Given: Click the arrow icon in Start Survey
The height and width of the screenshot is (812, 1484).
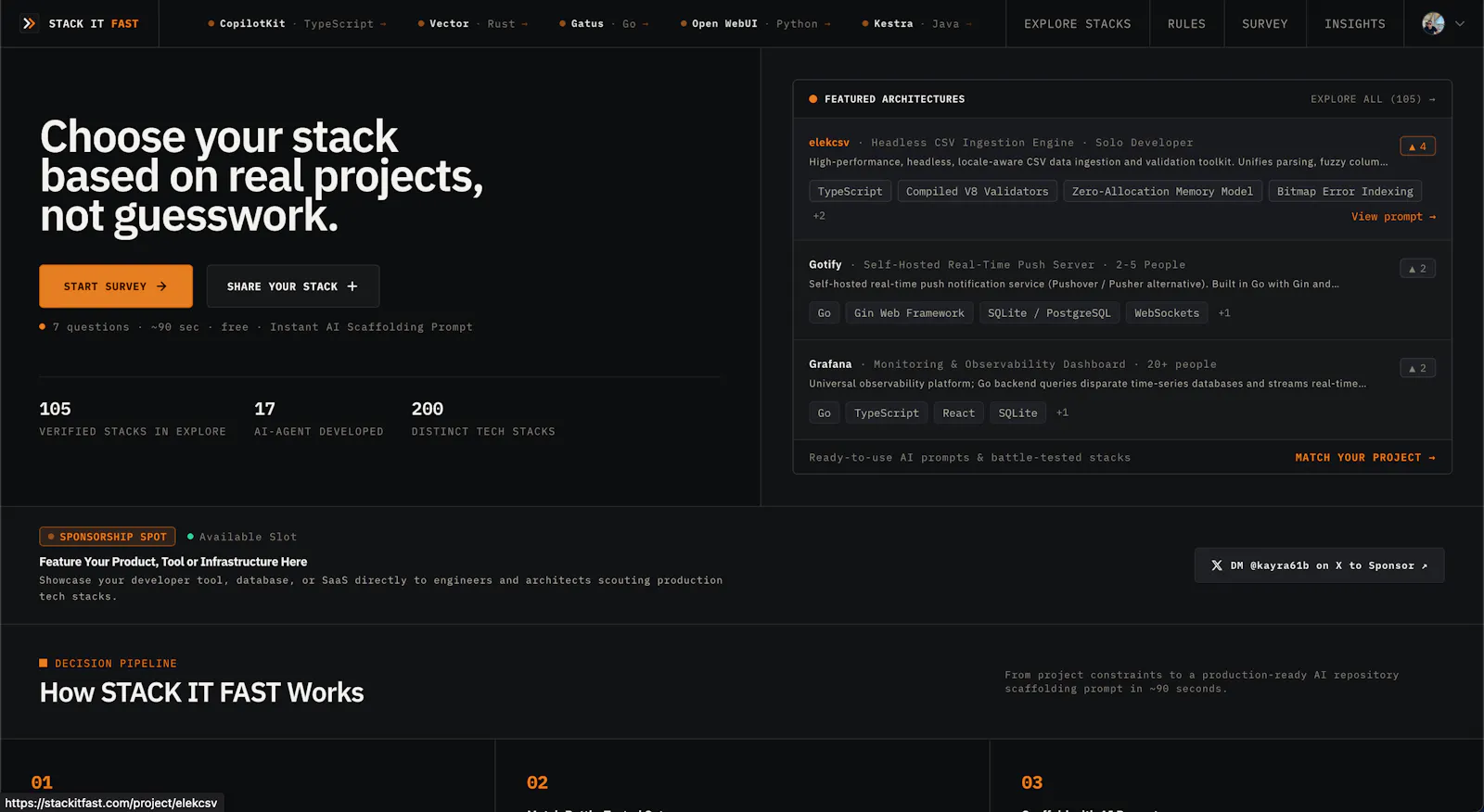Looking at the screenshot, I should click(x=161, y=286).
